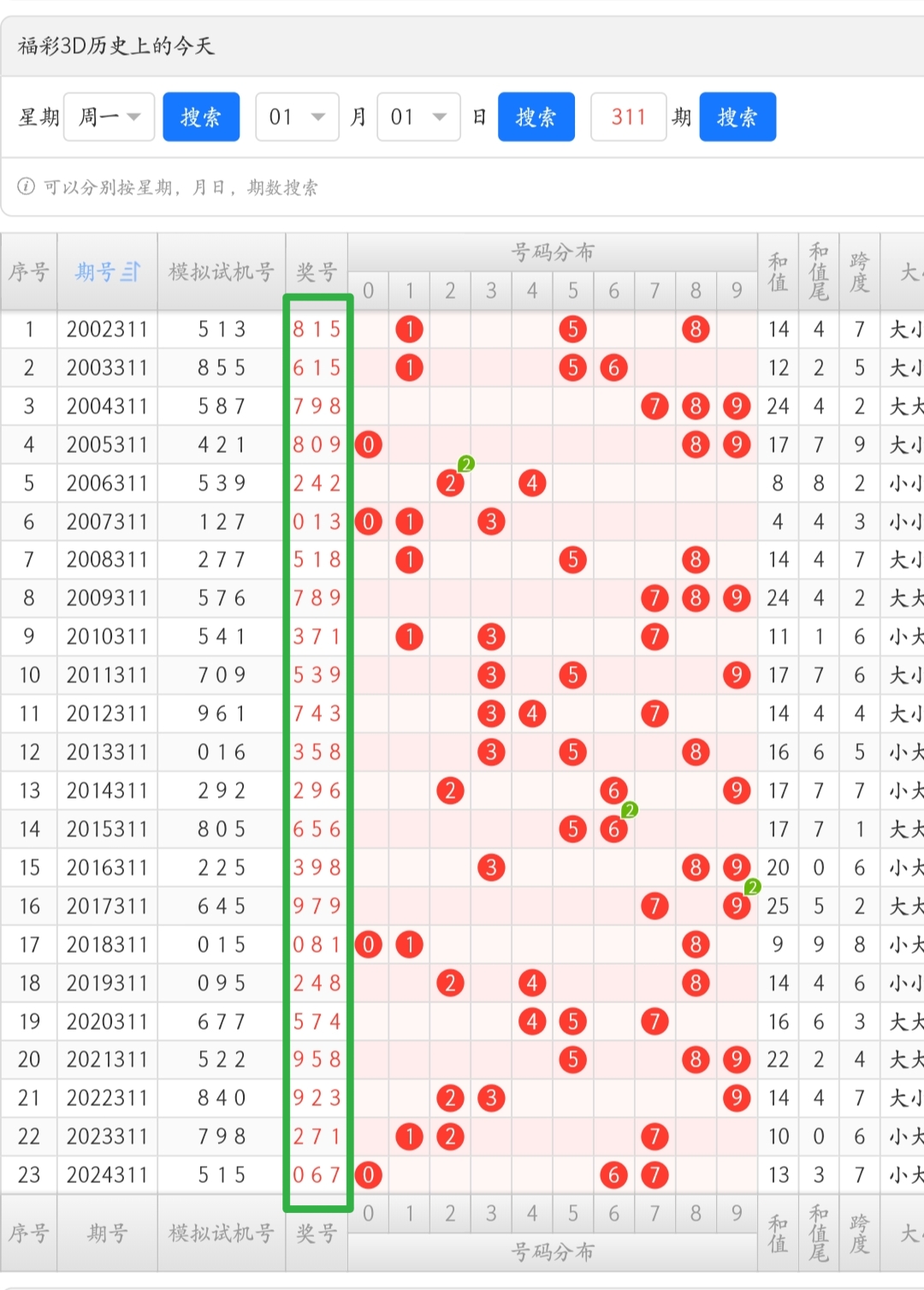
Task: Select period number 2014311
Action: (107, 791)
